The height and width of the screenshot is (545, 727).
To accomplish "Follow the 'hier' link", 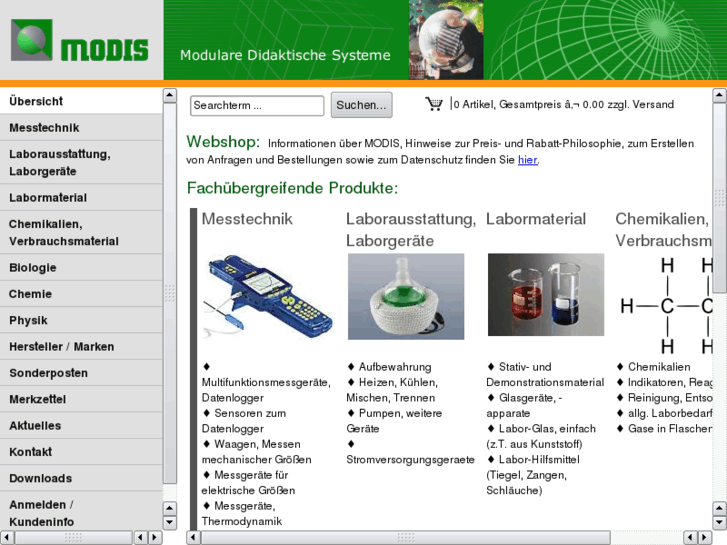I will [x=527, y=160].
